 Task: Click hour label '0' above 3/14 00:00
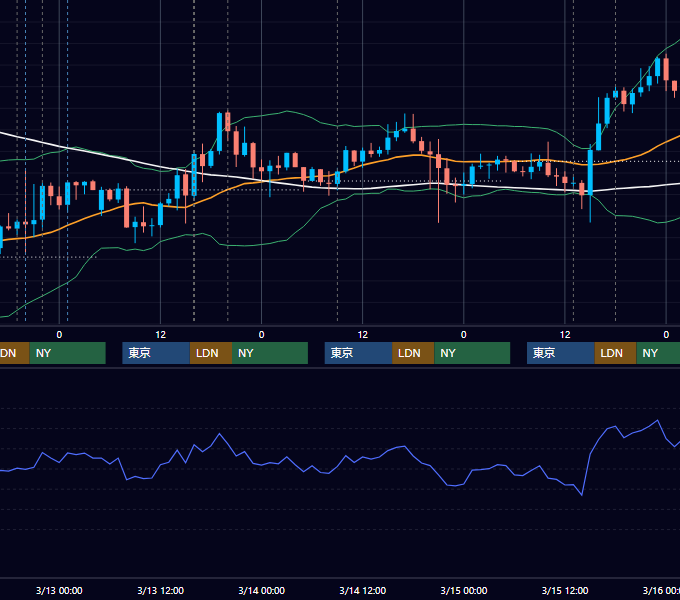coord(262,335)
